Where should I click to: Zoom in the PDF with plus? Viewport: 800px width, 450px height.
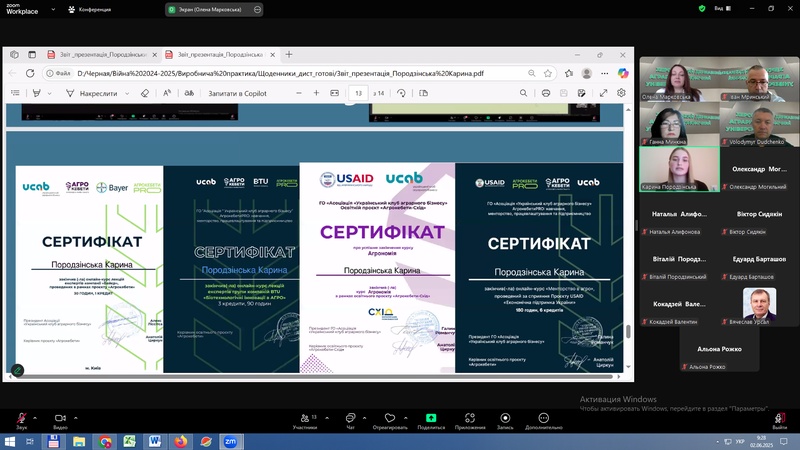[x=316, y=93]
